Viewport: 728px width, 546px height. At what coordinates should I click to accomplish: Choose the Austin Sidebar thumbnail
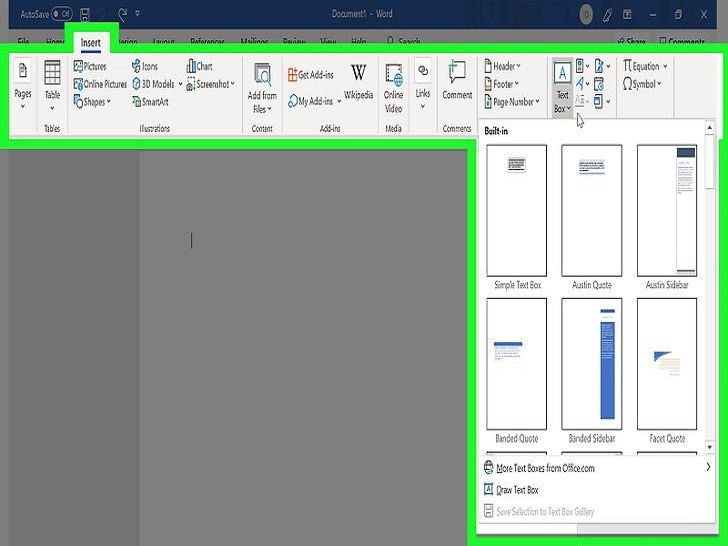coord(667,210)
